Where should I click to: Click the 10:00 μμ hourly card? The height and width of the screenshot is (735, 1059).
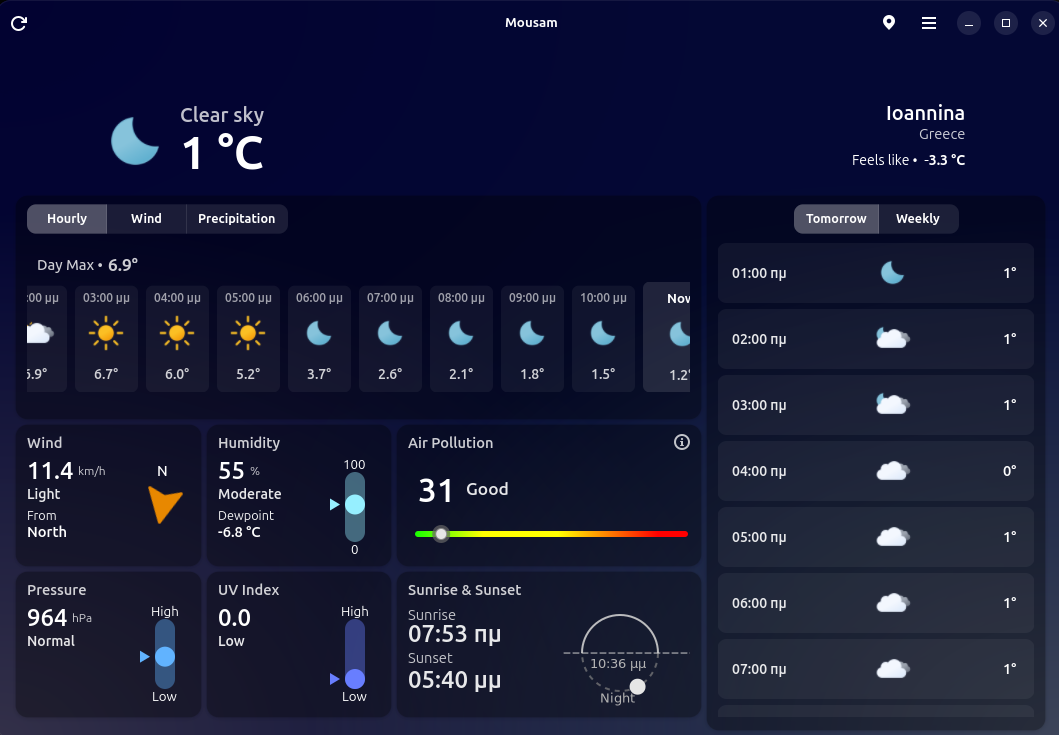(603, 337)
